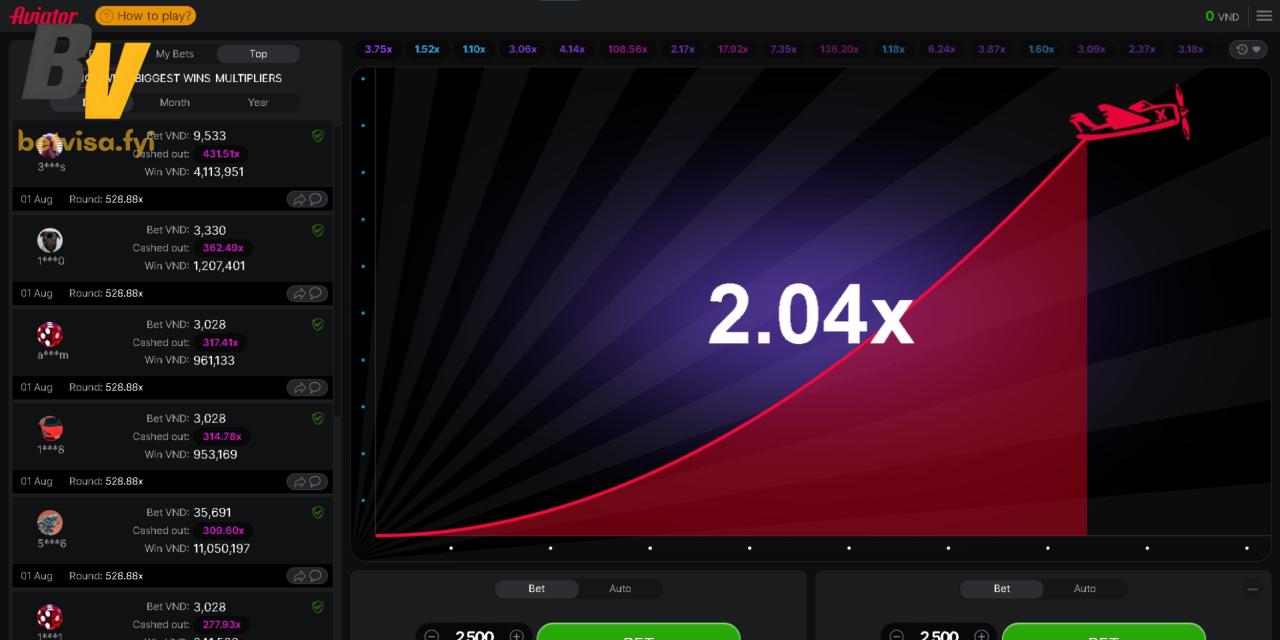
Task: Select the Top tab
Action: click(258, 54)
